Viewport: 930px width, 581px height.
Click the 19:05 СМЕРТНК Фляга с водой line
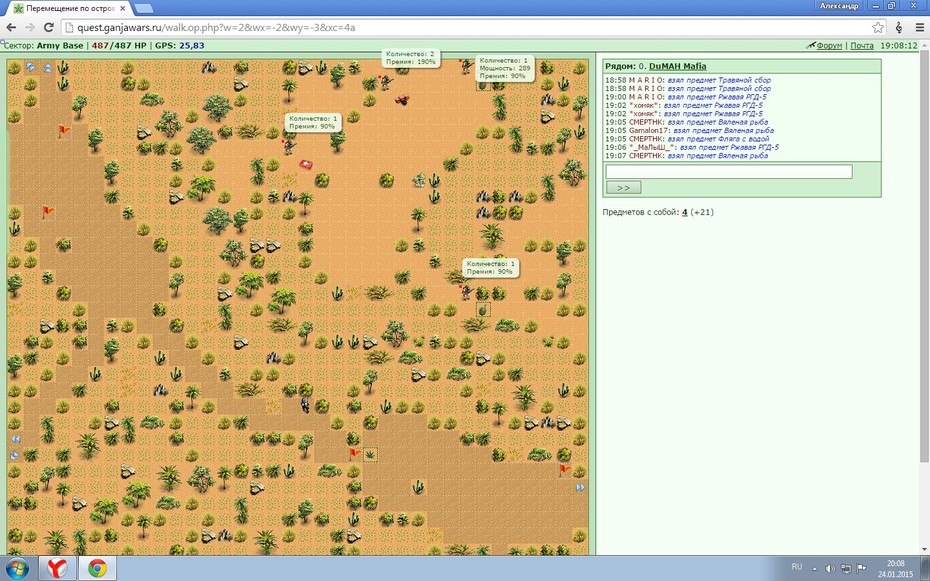pos(687,139)
